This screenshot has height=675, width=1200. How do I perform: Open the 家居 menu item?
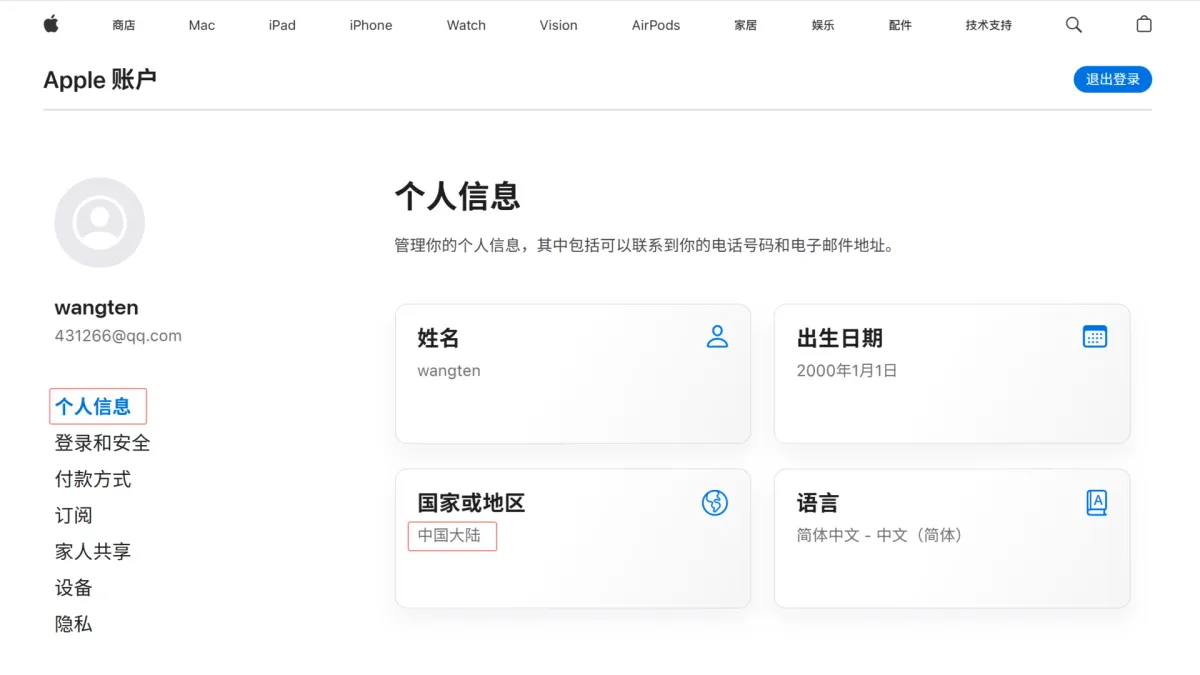pos(746,25)
